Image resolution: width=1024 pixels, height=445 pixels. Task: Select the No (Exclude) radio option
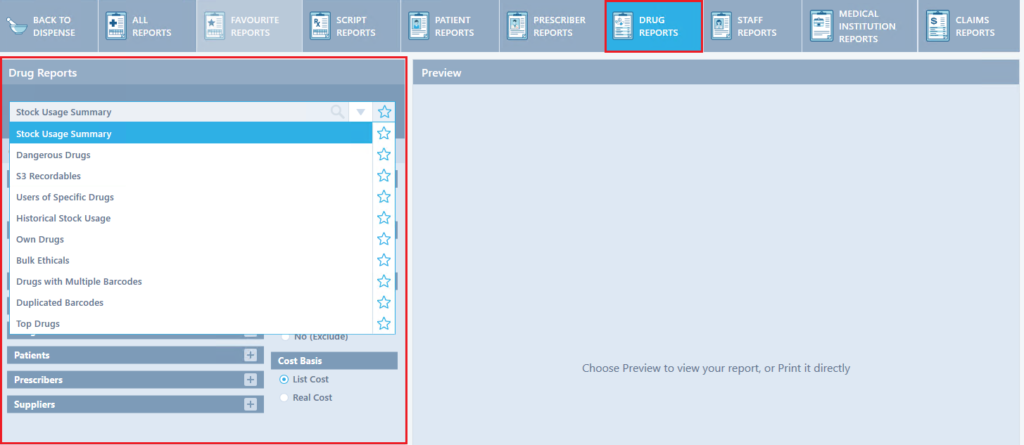click(286, 337)
